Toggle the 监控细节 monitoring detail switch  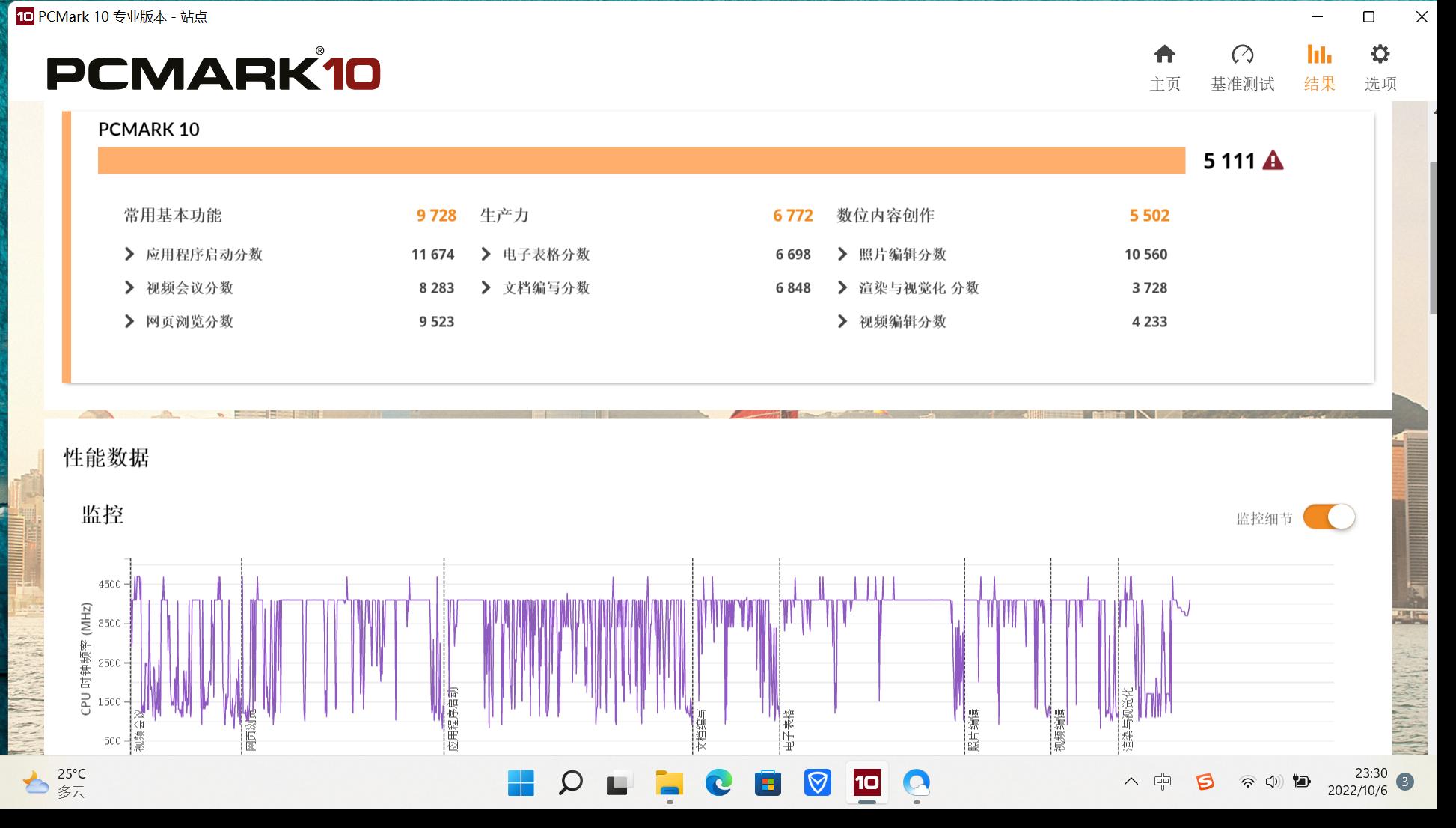(1328, 517)
